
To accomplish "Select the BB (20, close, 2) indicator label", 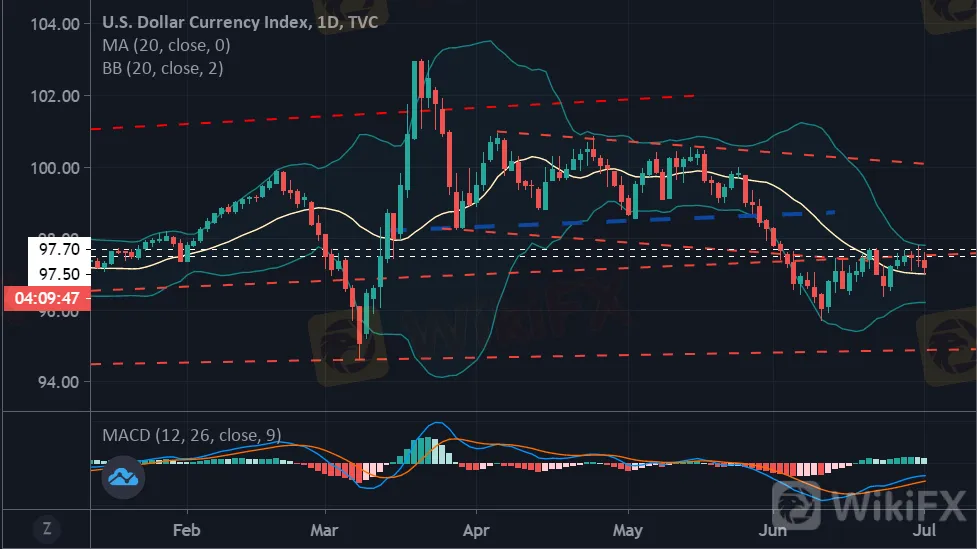I will pos(162,68).
